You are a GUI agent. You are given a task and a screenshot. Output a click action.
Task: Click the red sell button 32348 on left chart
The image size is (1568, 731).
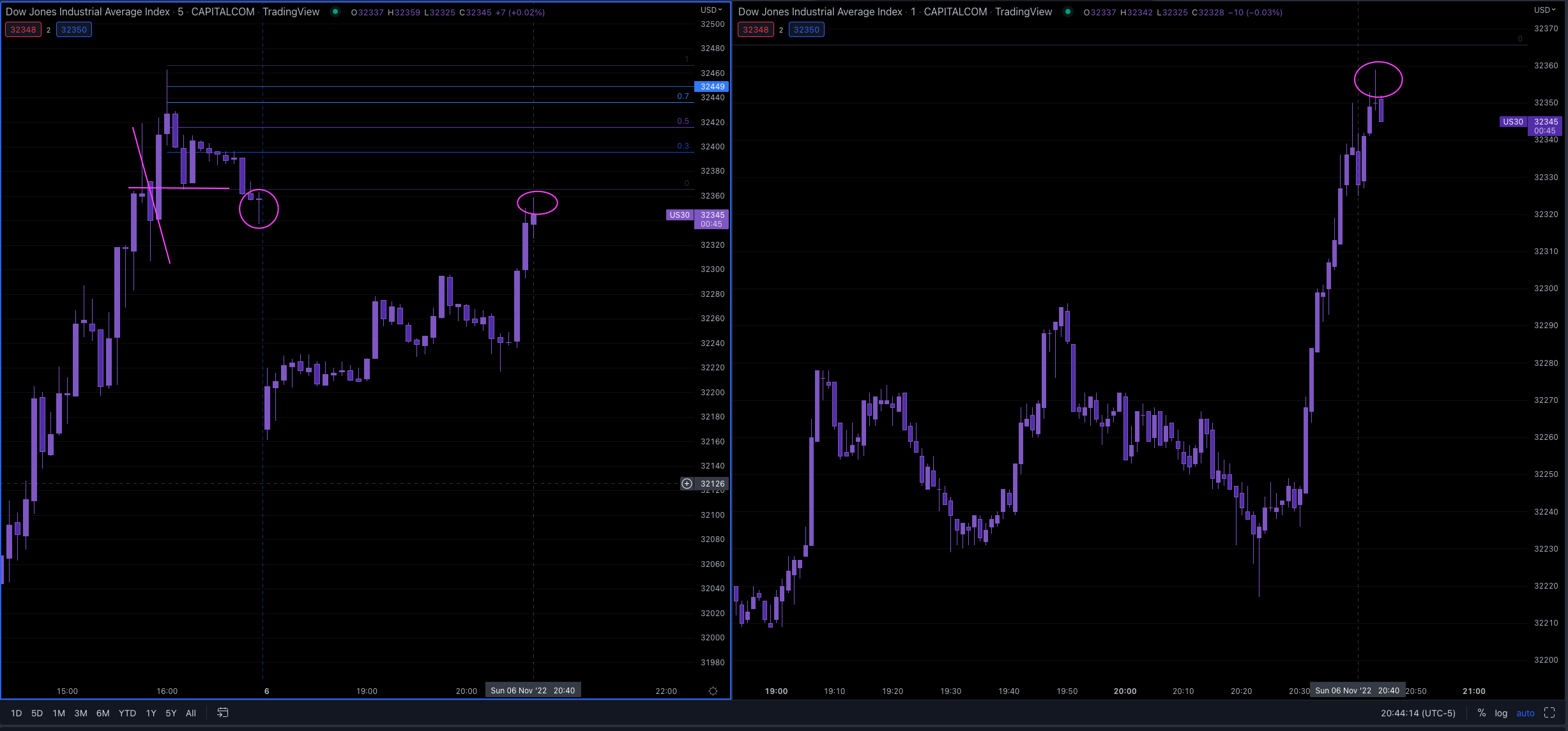23,29
